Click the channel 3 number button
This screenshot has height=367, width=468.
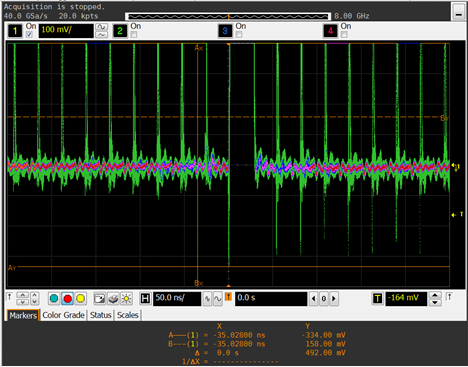pyautogui.click(x=225, y=31)
